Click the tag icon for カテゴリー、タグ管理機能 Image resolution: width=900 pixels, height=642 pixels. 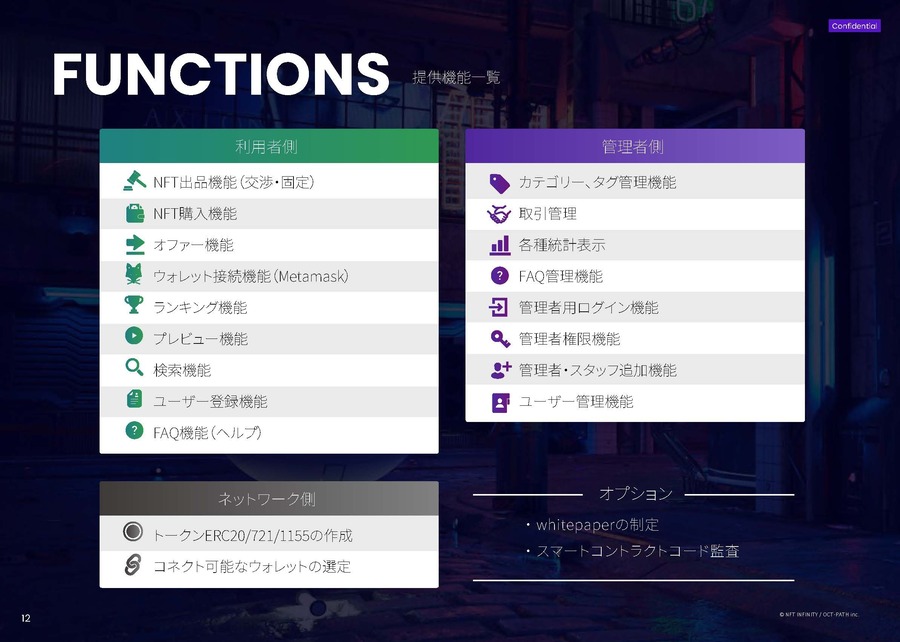[x=500, y=182]
